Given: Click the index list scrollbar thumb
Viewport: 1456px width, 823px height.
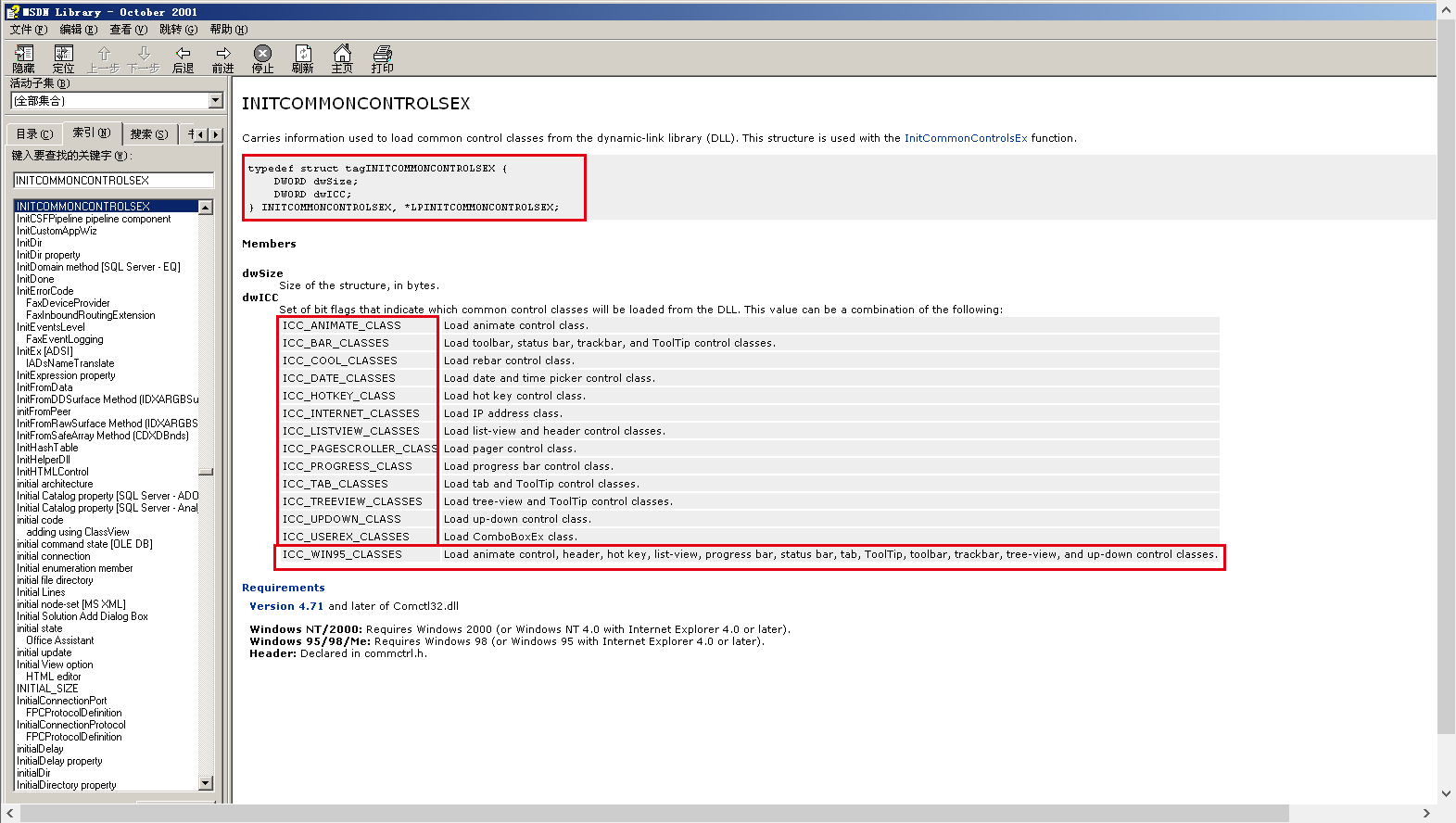Looking at the screenshot, I should pyautogui.click(x=206, y=472).
